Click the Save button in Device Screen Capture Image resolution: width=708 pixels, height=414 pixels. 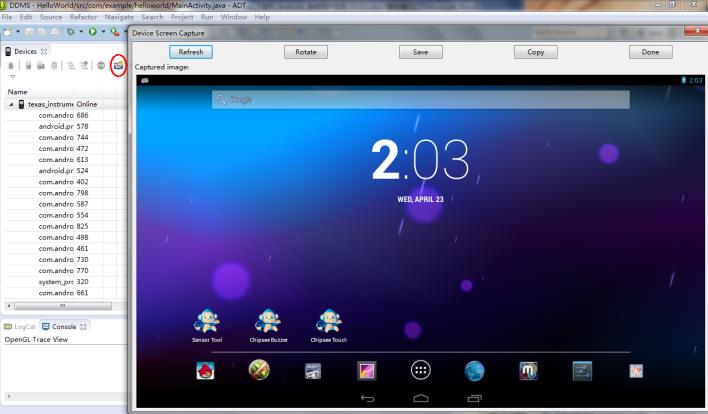point(420,52)
